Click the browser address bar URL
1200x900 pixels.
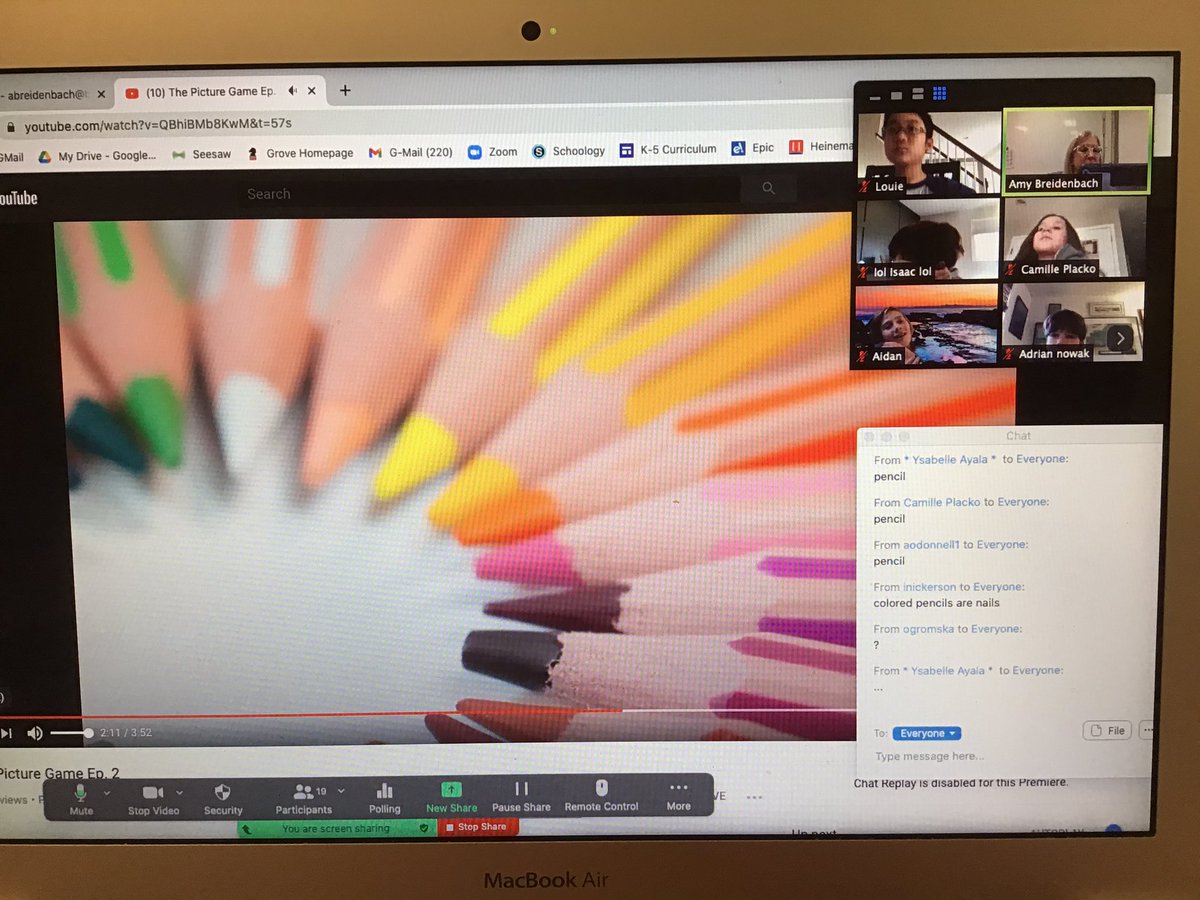158,126
